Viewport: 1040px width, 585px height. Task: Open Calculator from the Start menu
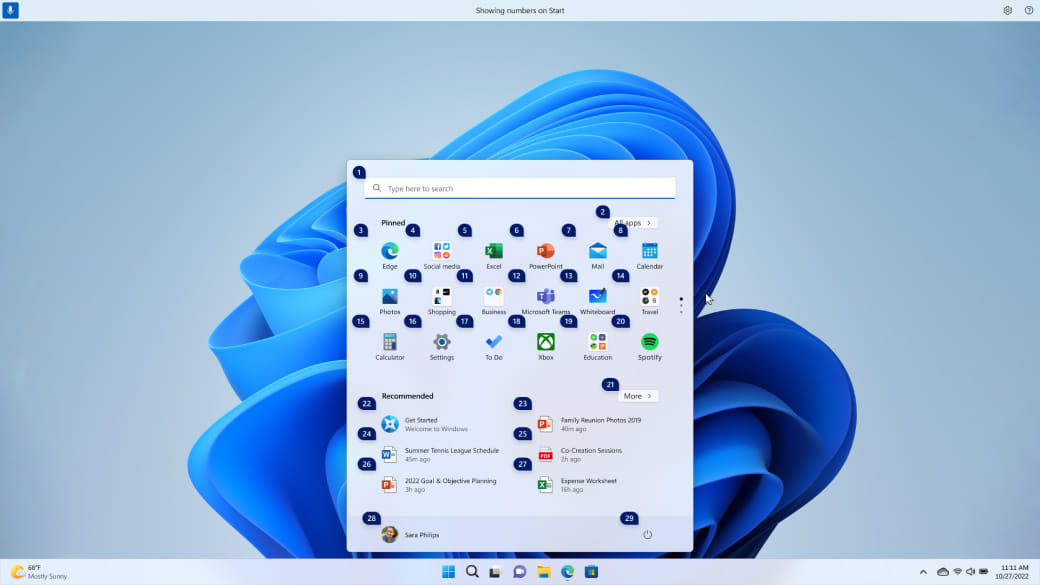click(x=390, y=343)
